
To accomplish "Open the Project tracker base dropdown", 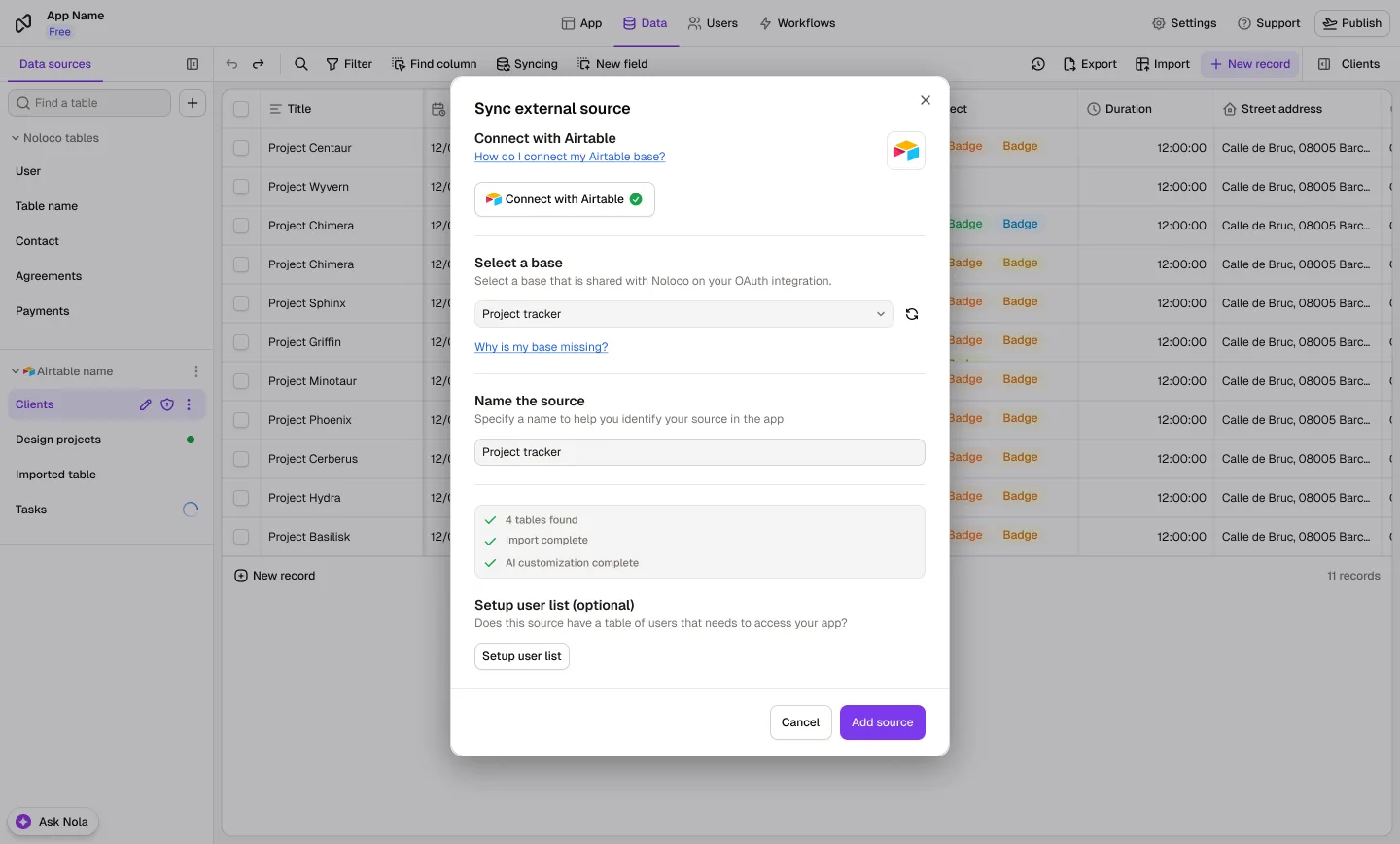I will point(684,314).
